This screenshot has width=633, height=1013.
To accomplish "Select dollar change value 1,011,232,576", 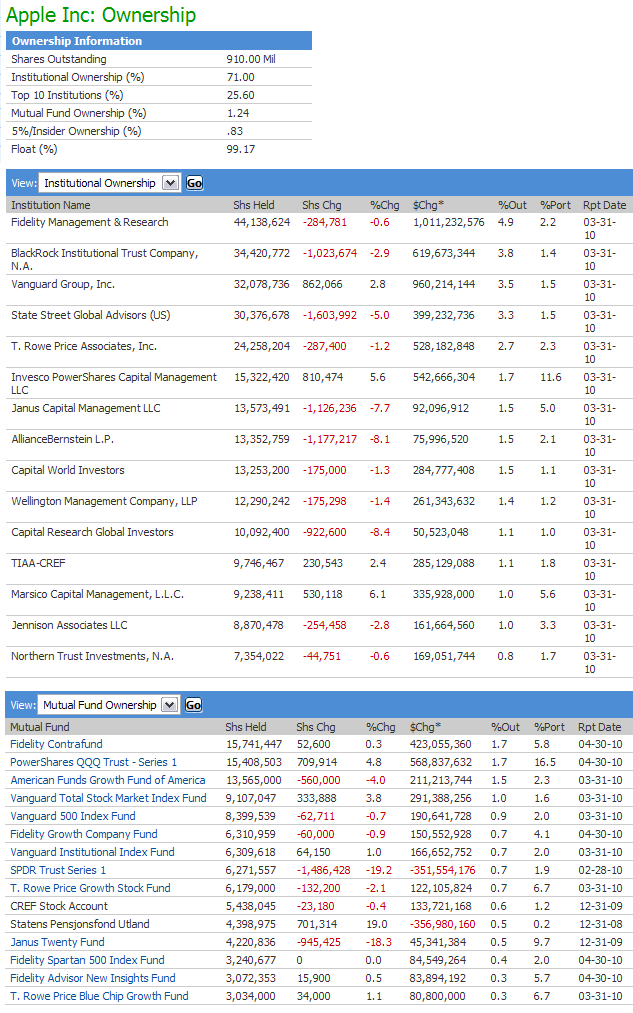I will 449,222.
